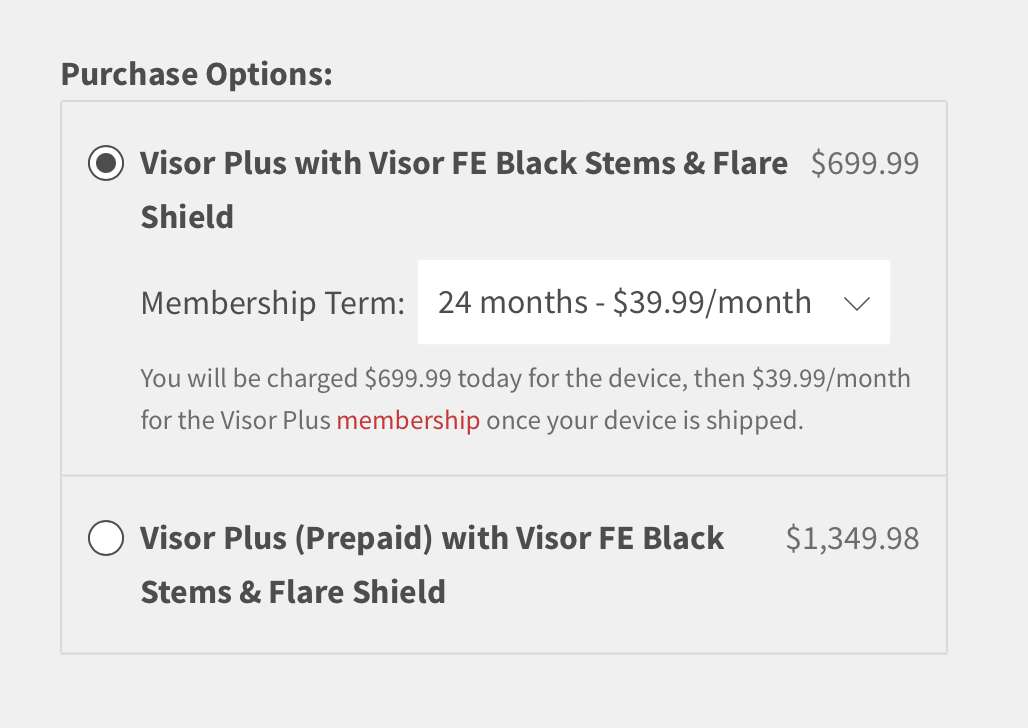1028x728 pixels.
Task: Click the word "Shield" under the first option
Action: pos(187,216)
